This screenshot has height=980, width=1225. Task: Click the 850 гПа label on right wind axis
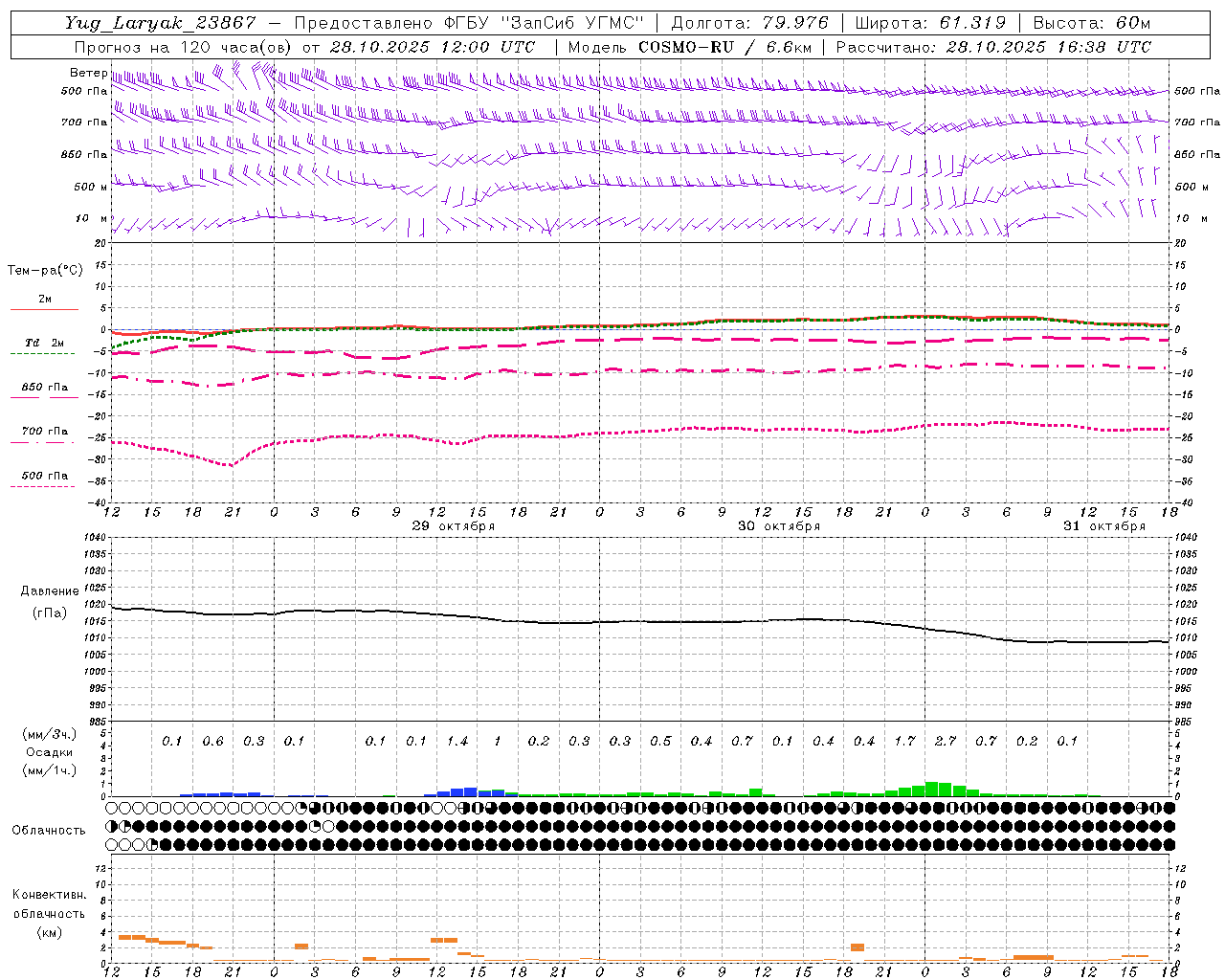(x=1197, y=154)
